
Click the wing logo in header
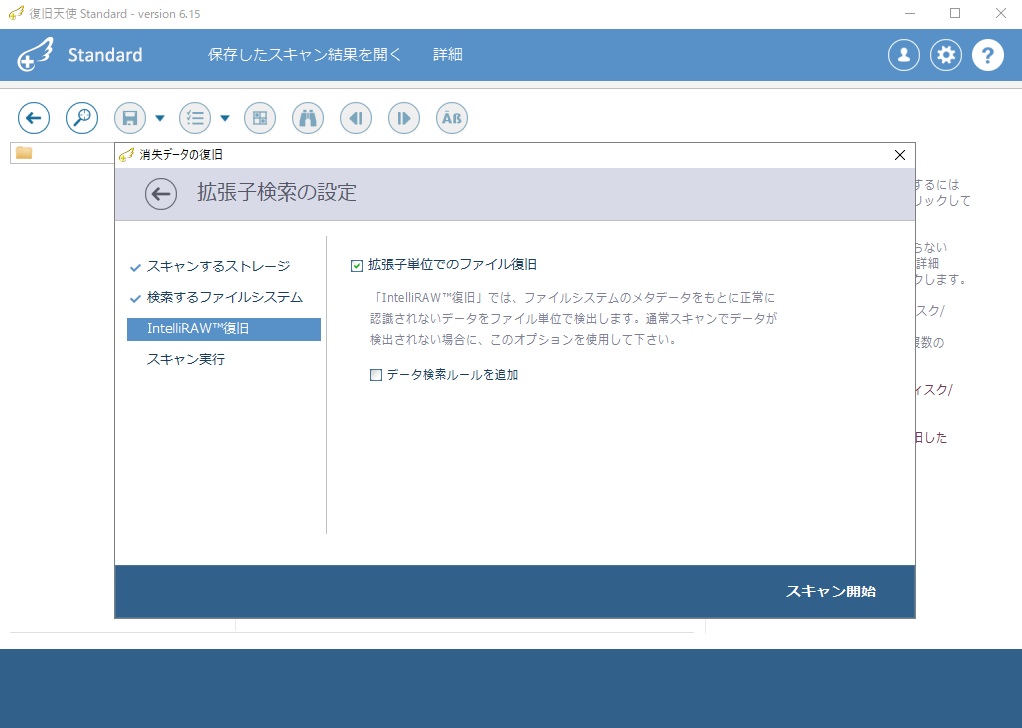35,55
